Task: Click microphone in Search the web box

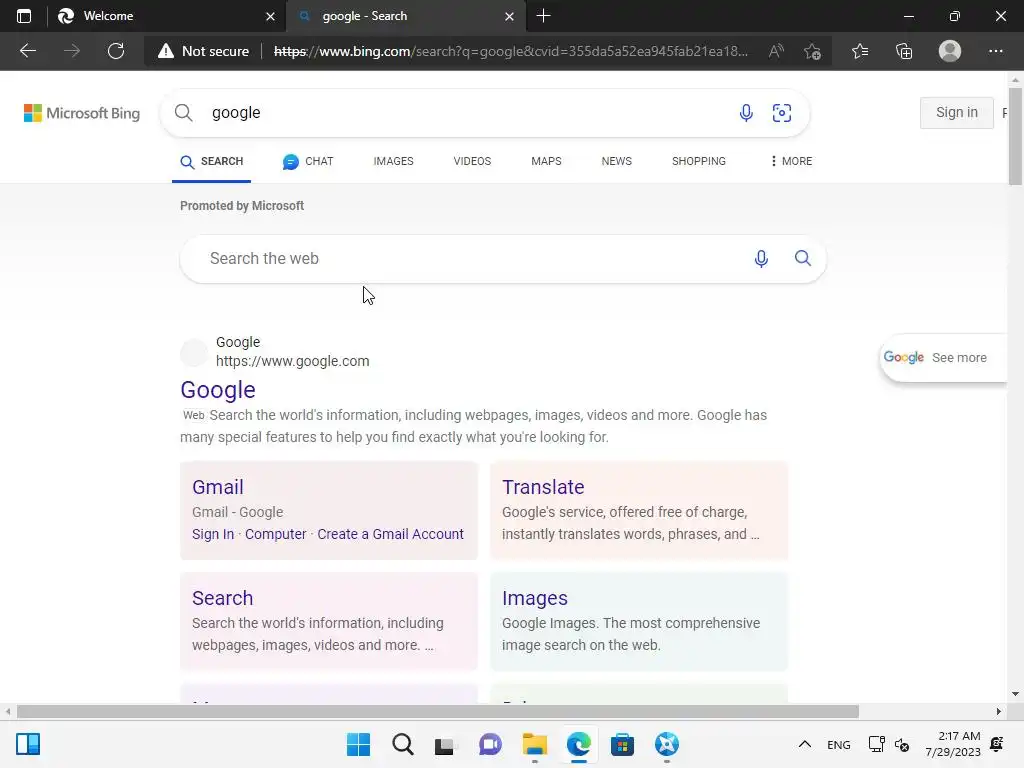Action: click(761, 259)
